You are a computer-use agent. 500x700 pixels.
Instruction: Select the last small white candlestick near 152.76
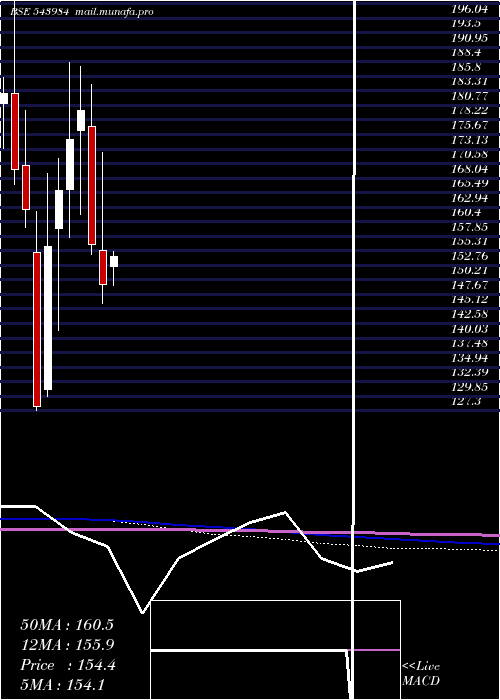pos(114,262)
